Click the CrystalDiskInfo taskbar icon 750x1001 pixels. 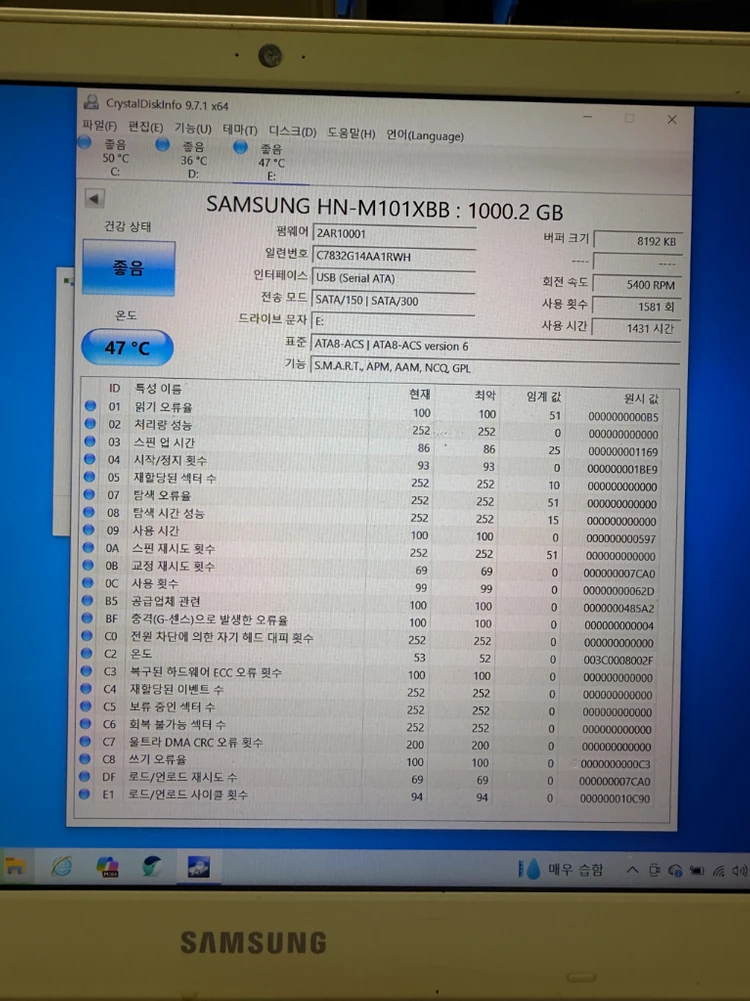[199, 867]
